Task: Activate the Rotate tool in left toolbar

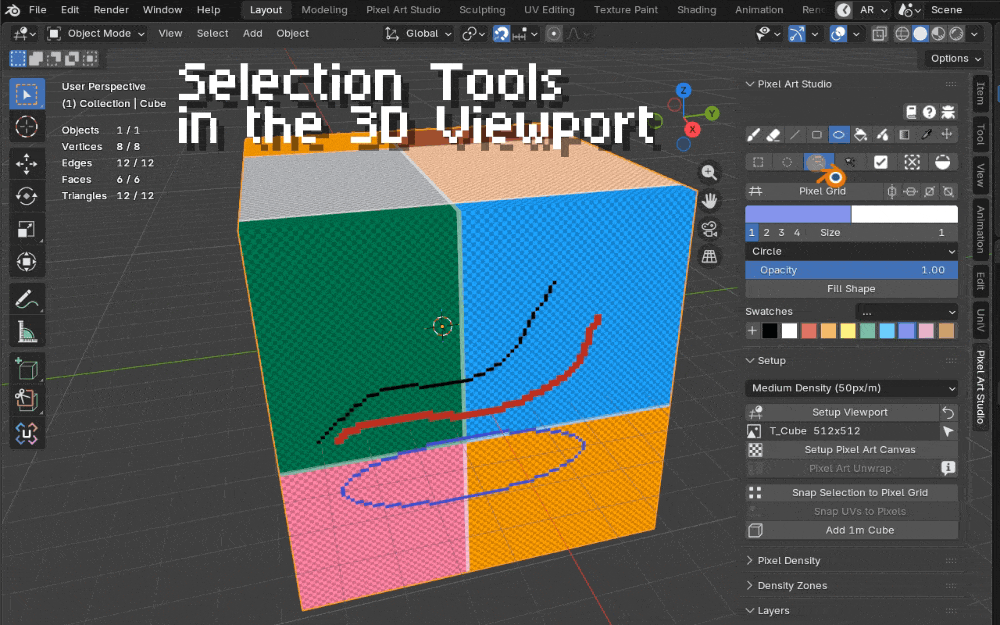Action: click(x=26, y=196)
